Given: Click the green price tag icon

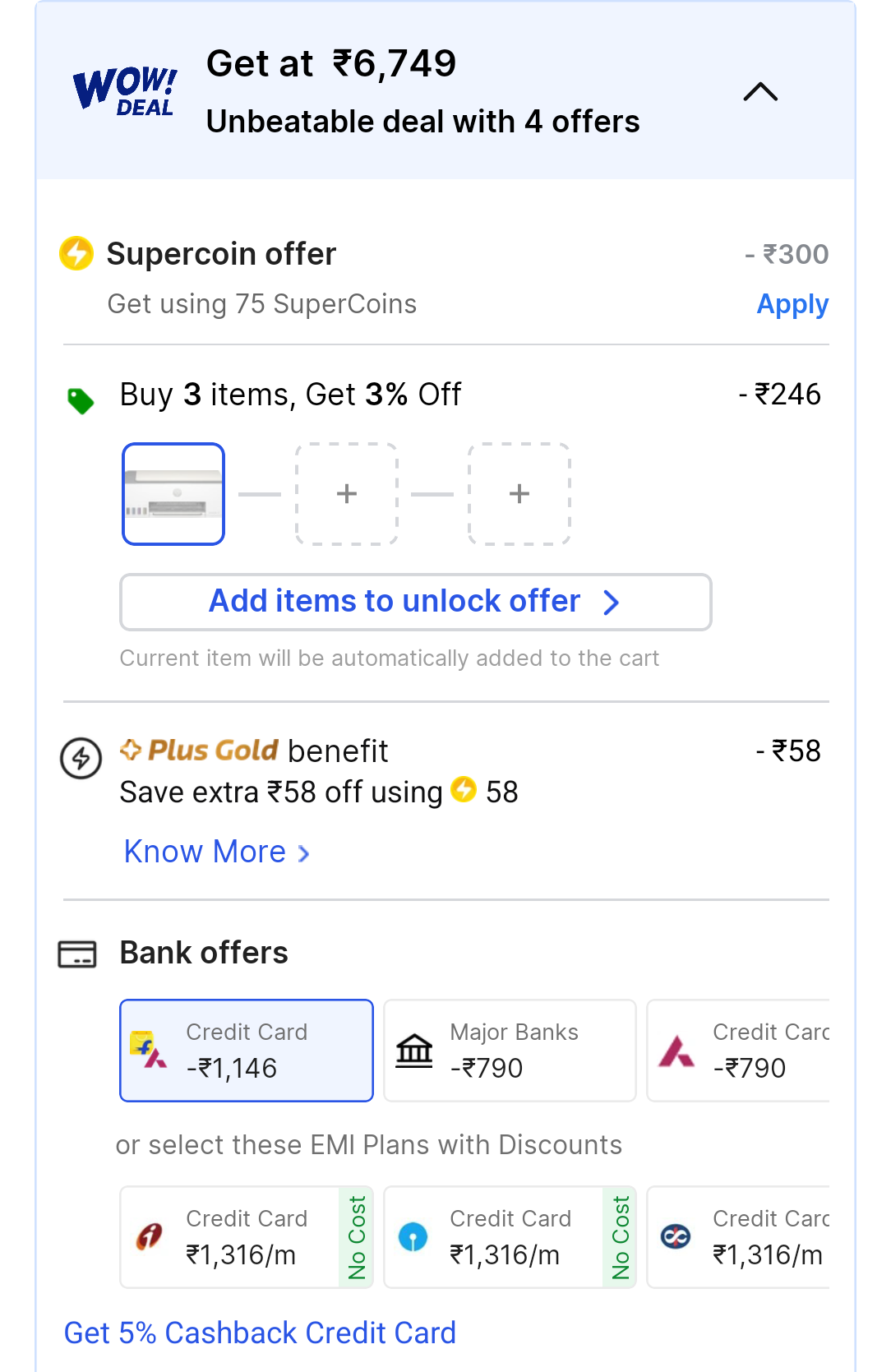Looking at the screenshot, I should pyautogui.click(x=81, y=400).
